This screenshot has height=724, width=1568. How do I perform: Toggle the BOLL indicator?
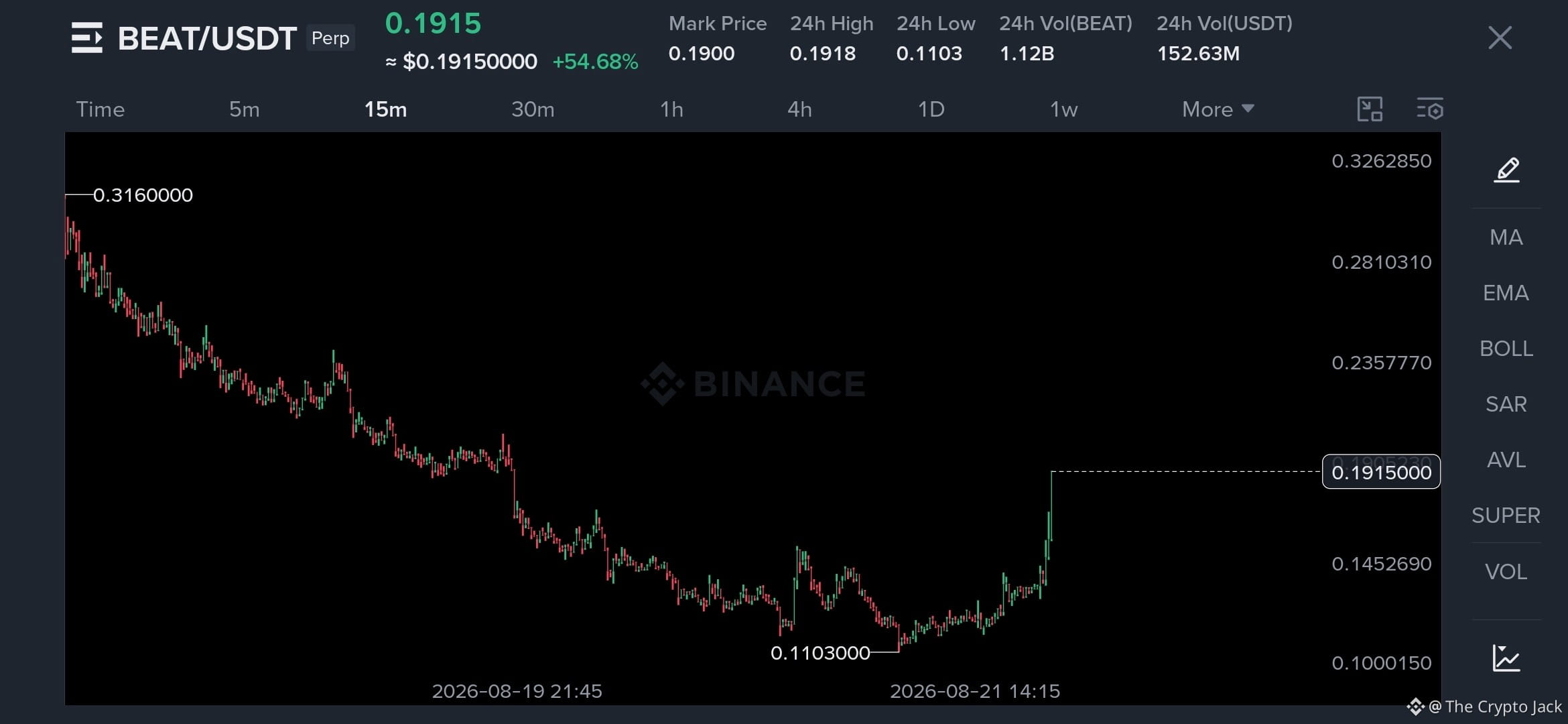pyautogui.click(x=1506, y=349)
